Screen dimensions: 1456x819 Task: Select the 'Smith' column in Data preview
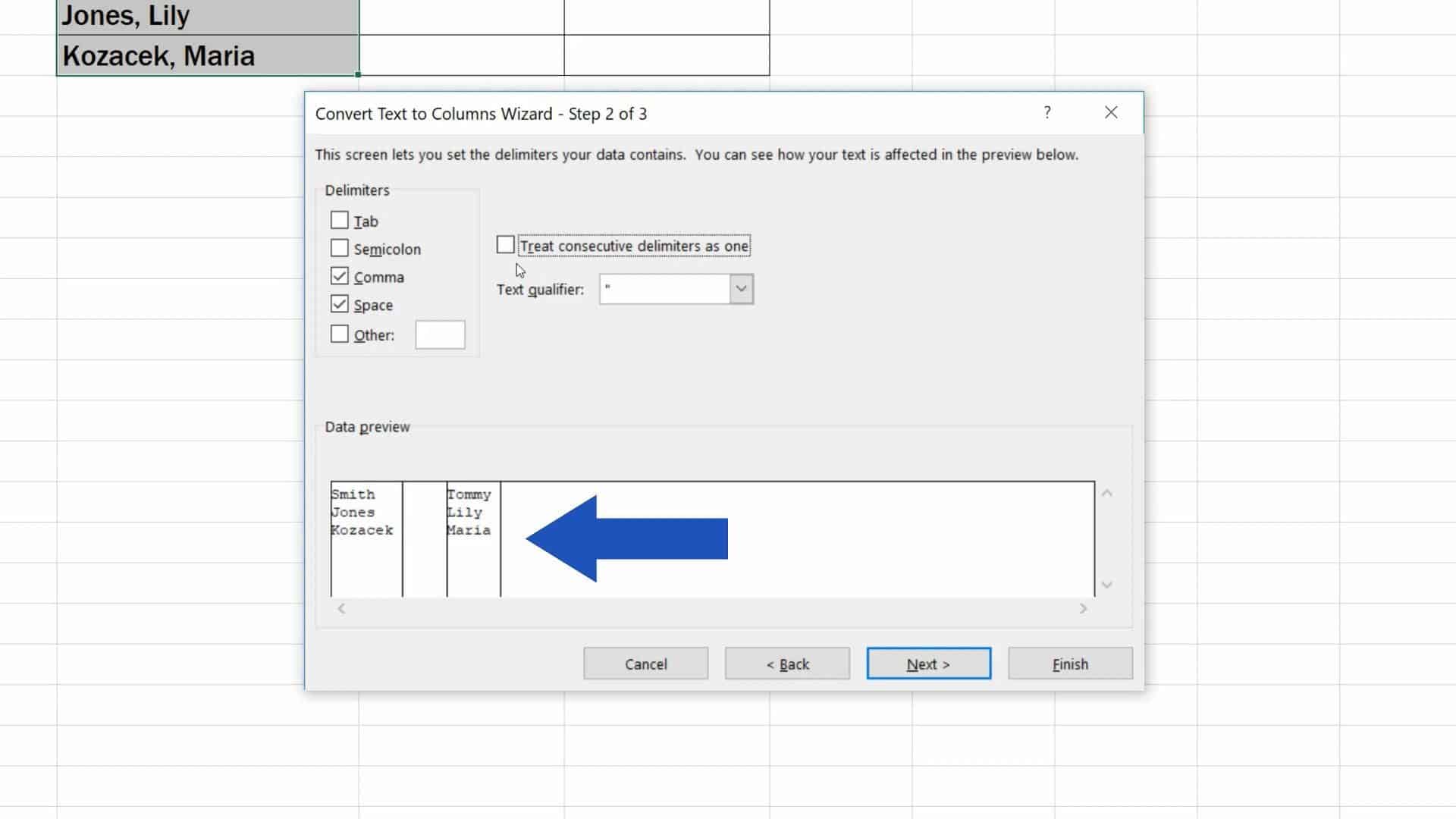(x=366, y=531)
